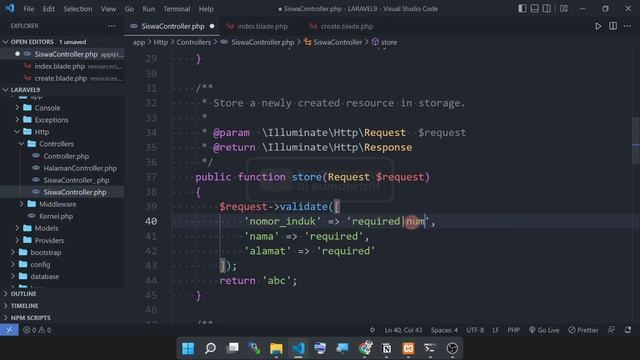Click the Run Code play icon
The height and width of the screenshot is (360, 640).
point(598,26)
